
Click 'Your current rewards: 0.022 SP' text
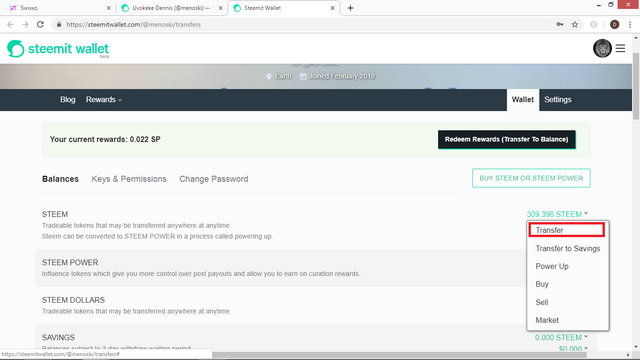click(105, 139)
